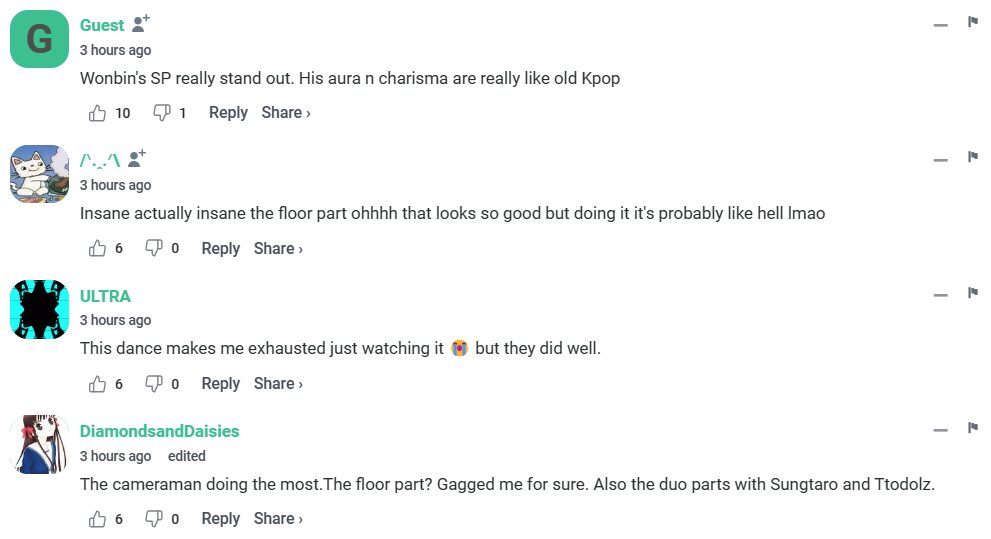991x539 pixels.
Task: Upvote Guest's comment about Wonbin
Action: click(x=98, y=113)
